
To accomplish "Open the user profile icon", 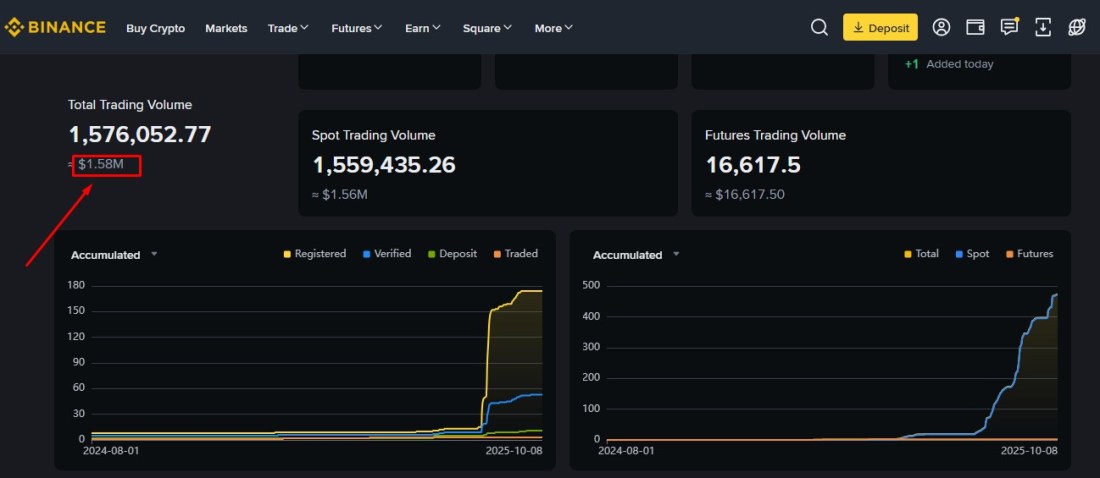I will (x=941, y=28).
